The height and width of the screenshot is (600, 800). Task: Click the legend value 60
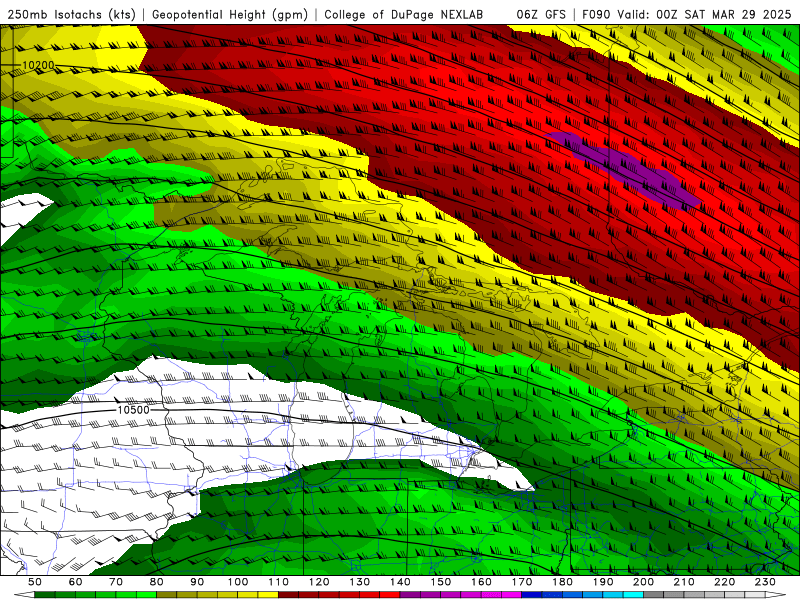click(76, 582)
